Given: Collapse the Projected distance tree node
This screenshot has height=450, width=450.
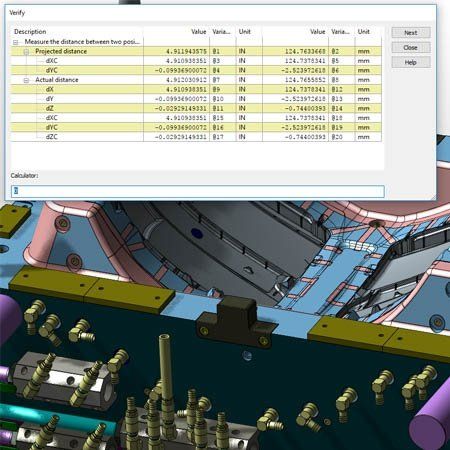Looking at the screenshot, I should [26, 52].
